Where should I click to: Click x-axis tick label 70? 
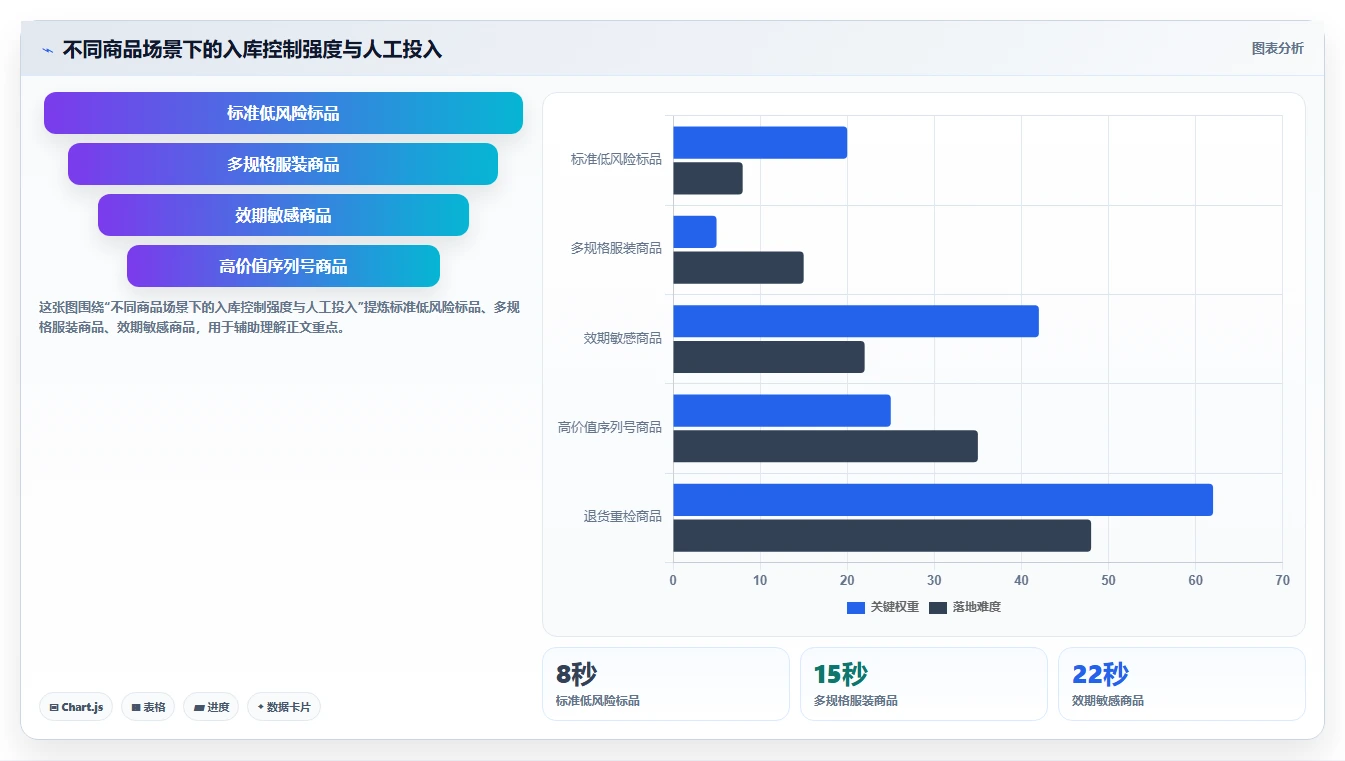(x=1282, y=581)
